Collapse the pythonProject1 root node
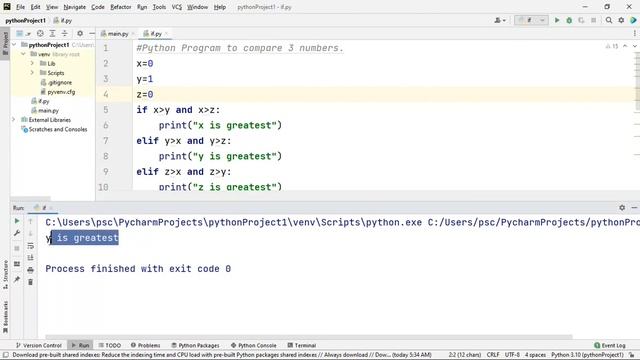 pyautogui.click(x=15, y=44)
